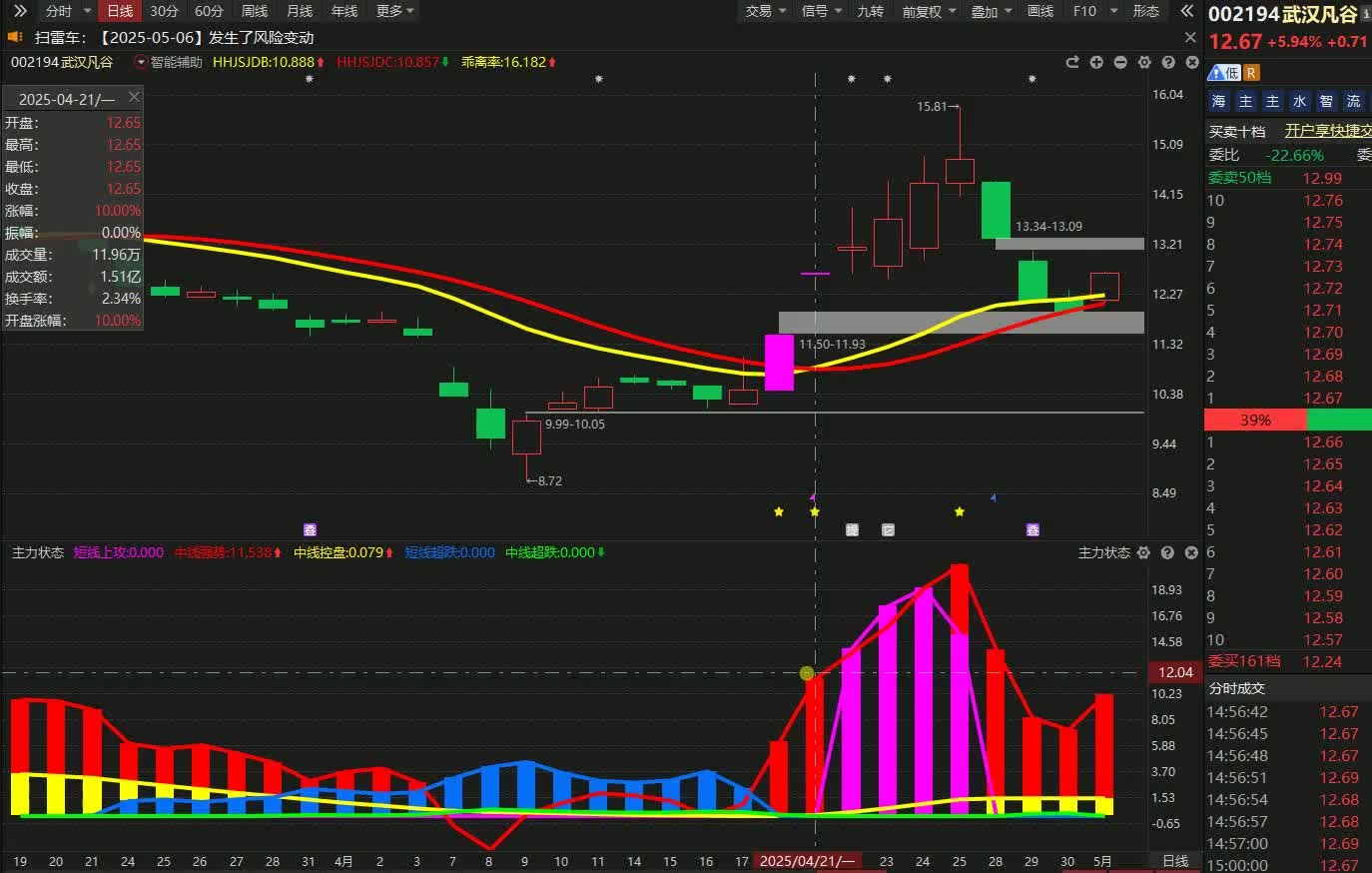Toggle the 九转 indicator on the chart
1372x873 pixels.
[870, 11]
